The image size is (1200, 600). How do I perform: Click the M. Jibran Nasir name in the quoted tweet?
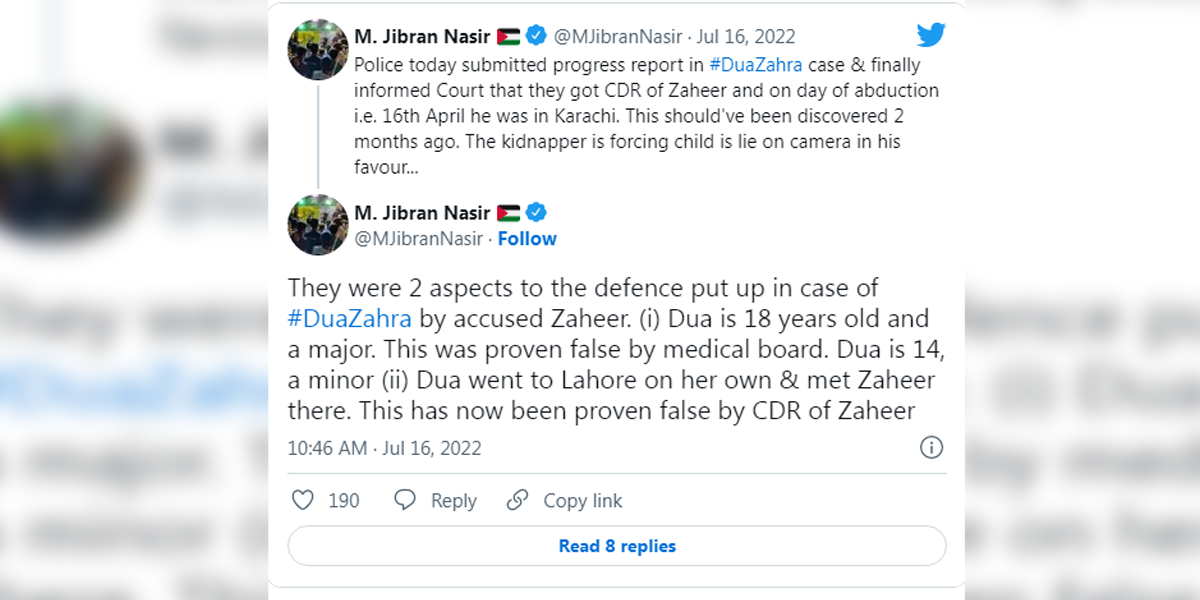click(x=422, y=37)
